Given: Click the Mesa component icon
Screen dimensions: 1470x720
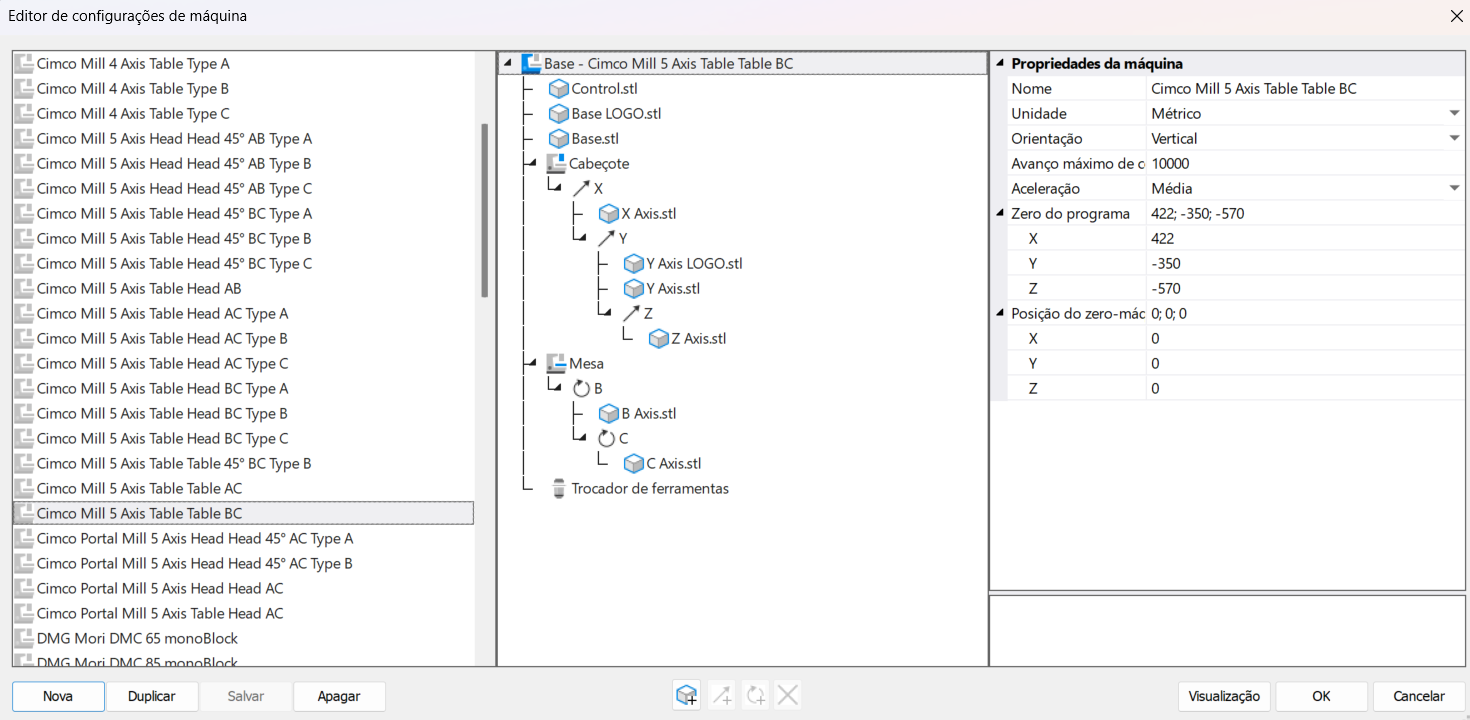Looking at the screenshot, I should [556, 364].
